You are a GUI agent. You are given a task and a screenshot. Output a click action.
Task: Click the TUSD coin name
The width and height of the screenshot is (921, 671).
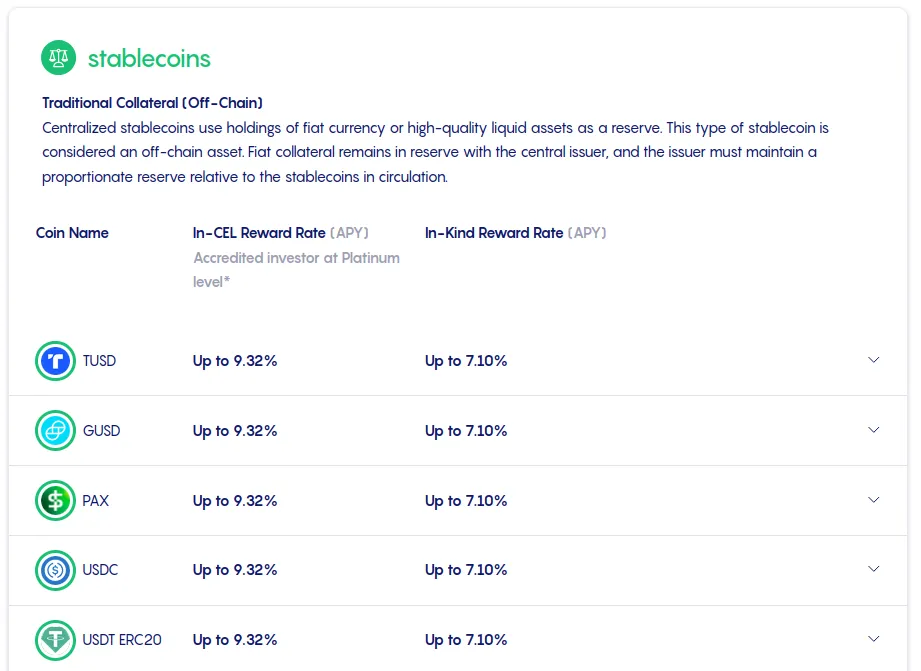click(x=99, y=361)
